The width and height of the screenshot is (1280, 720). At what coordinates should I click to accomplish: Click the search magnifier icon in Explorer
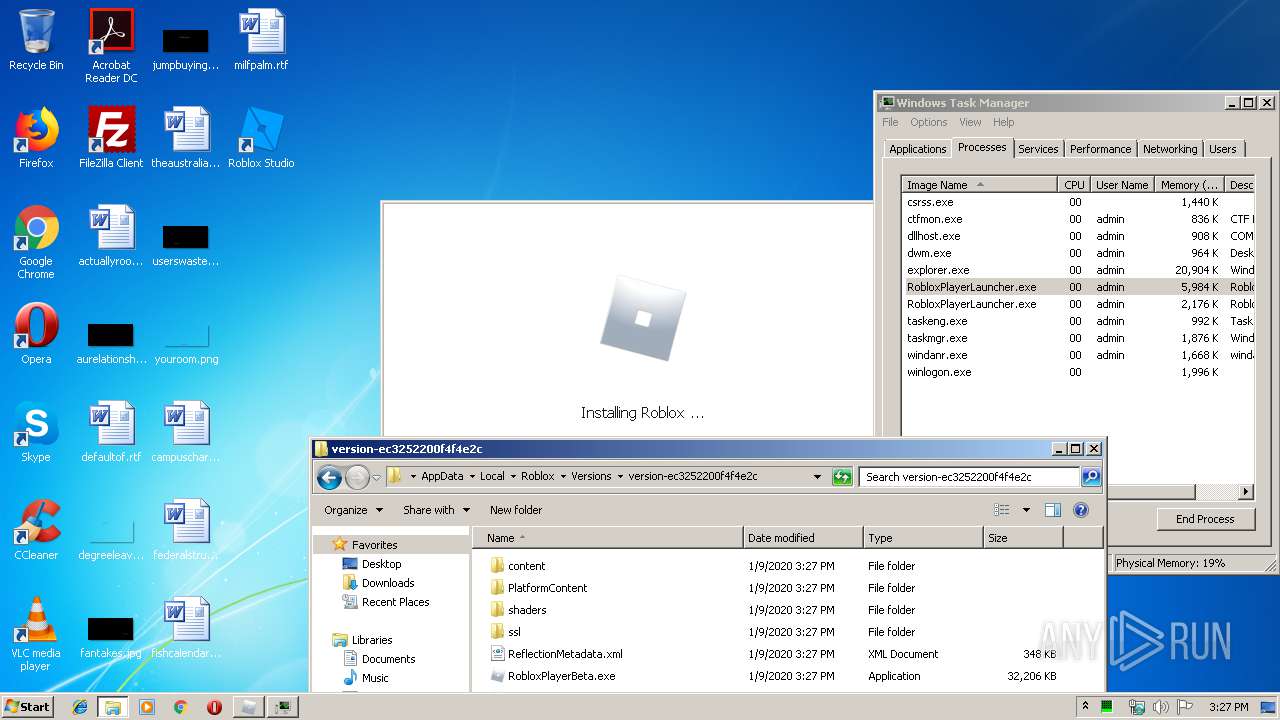[1091, 477]
